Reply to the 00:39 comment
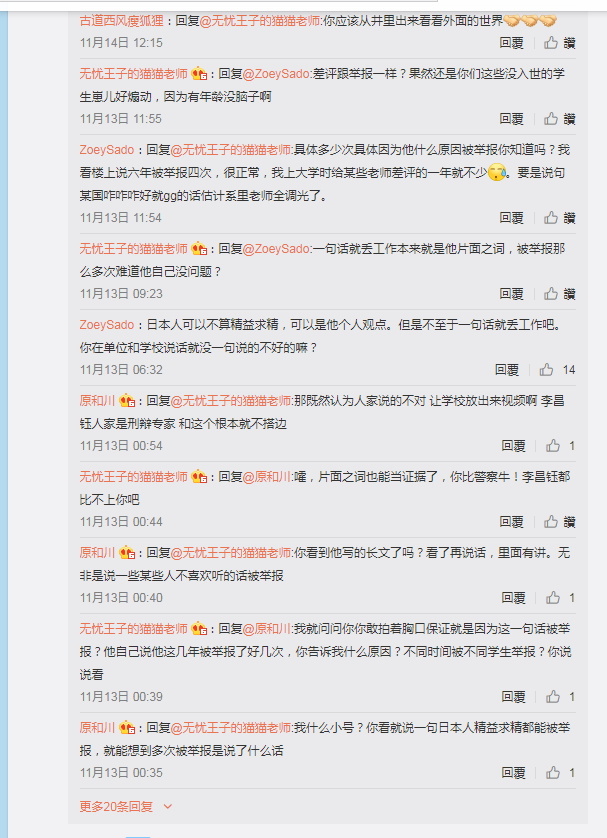607x838 pixels. tap(513, 697)
